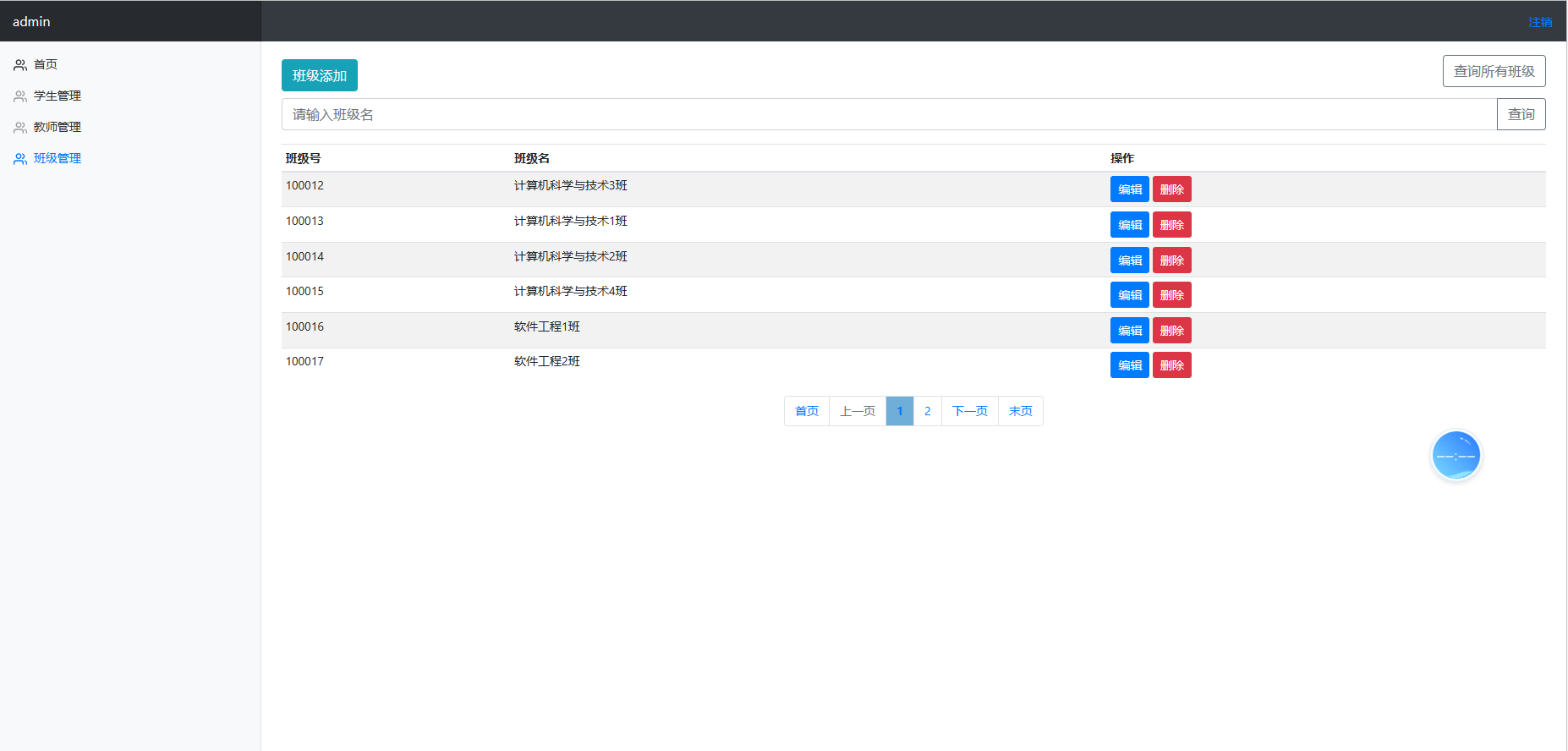This screenshot has height=751, width=1568.
Task: Click the 班级号 column header
Action: (304, 159)
